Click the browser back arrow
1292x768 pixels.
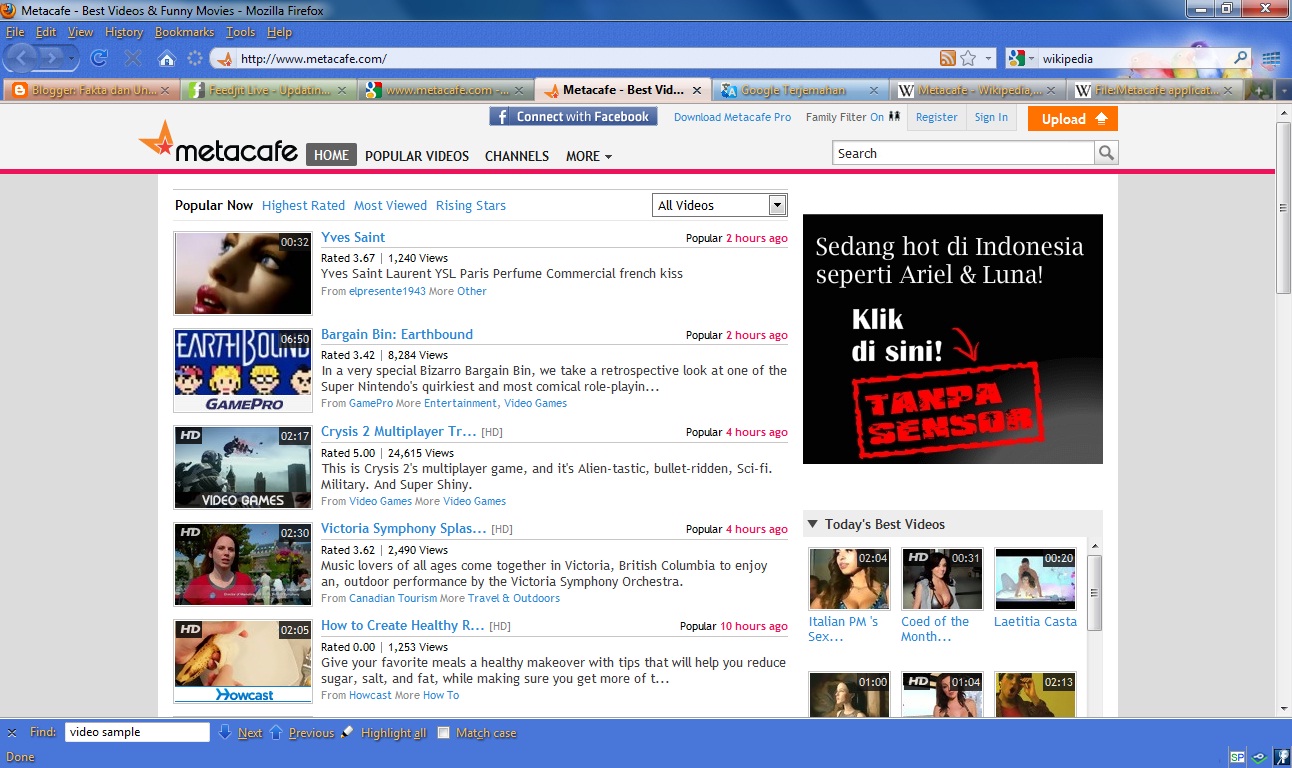(x=23, y=59)
